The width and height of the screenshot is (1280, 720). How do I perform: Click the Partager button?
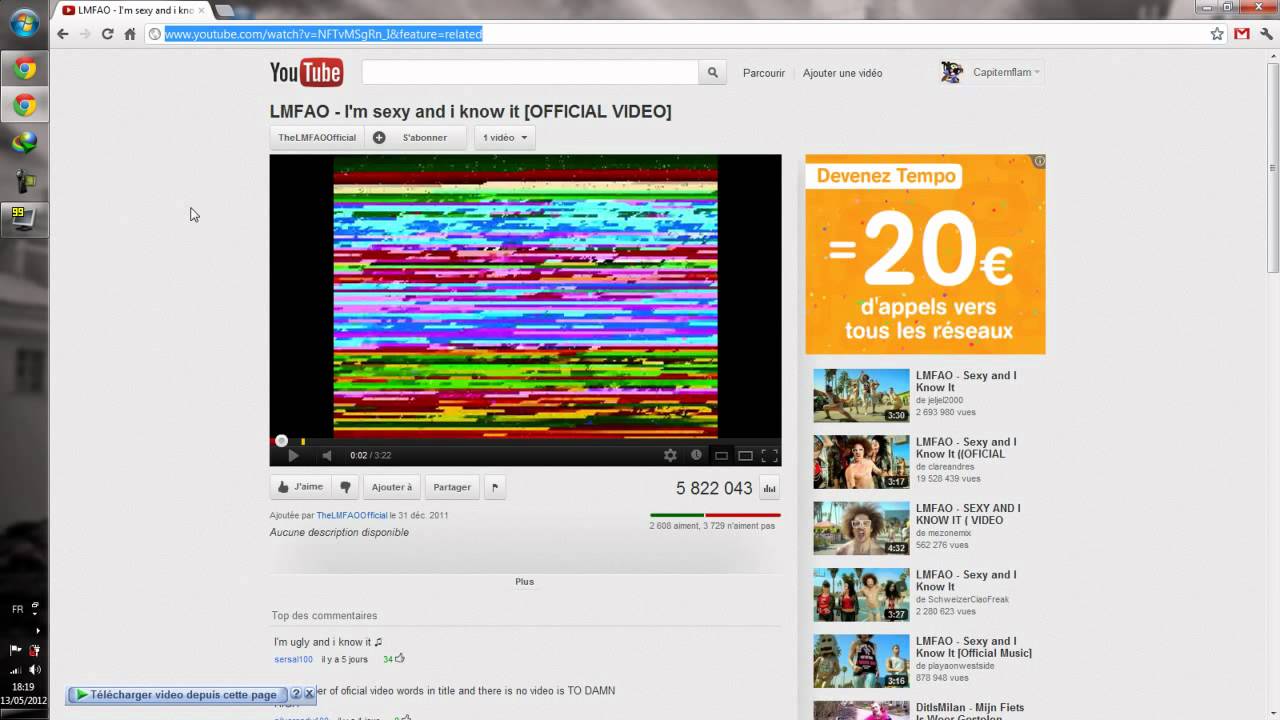click(x=452, y=487)
